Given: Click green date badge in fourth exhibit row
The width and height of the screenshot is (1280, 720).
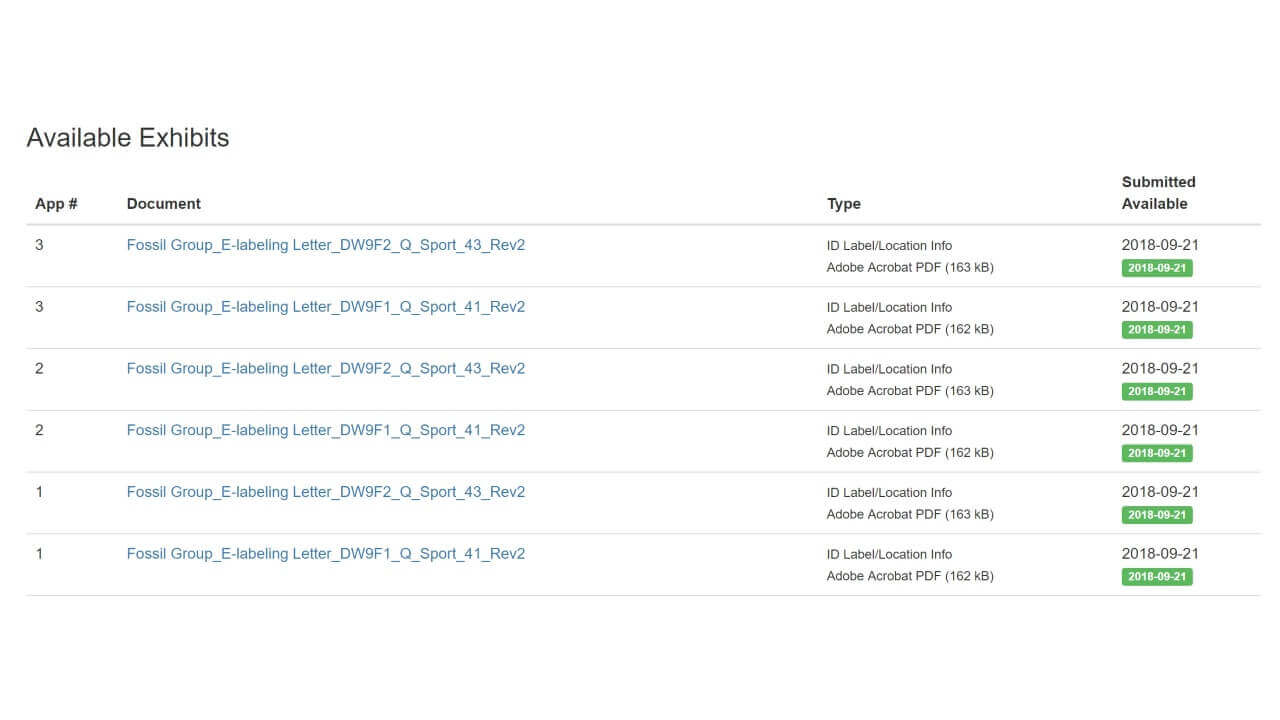Looking at the screenshot, I should coord(1157,453).
